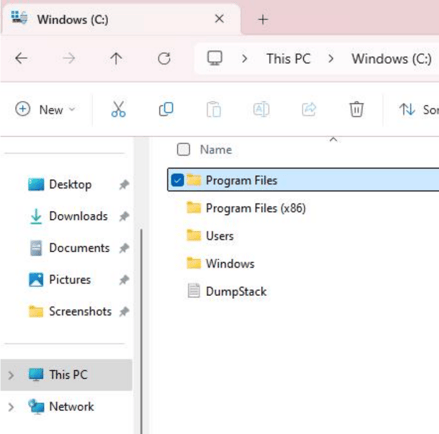Go up one folder level
This screenshot has height=434, width=439.
[x=116, y=59]
